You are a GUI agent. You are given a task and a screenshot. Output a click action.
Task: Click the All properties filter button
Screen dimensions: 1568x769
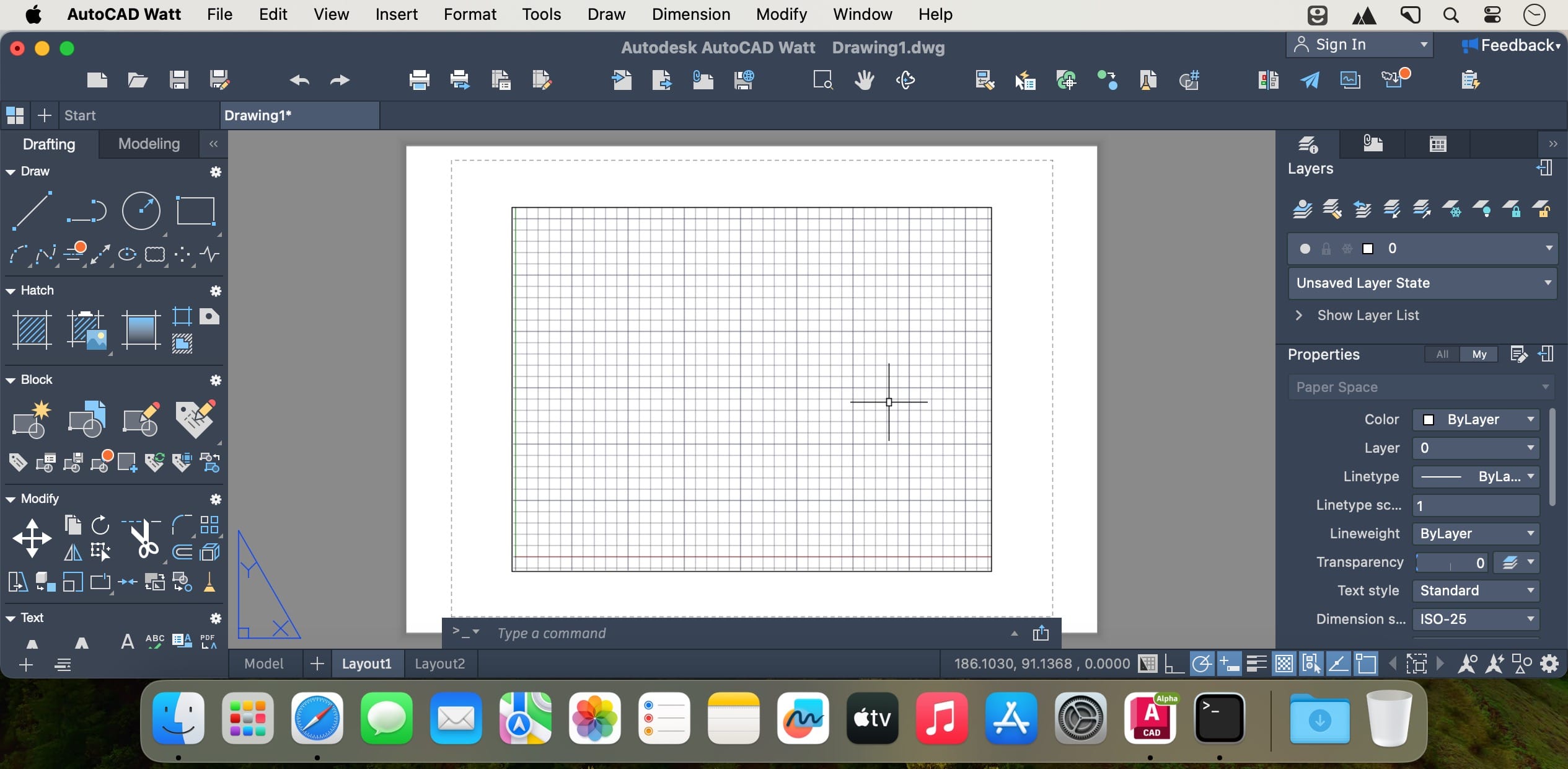(x=1442, y=354)
